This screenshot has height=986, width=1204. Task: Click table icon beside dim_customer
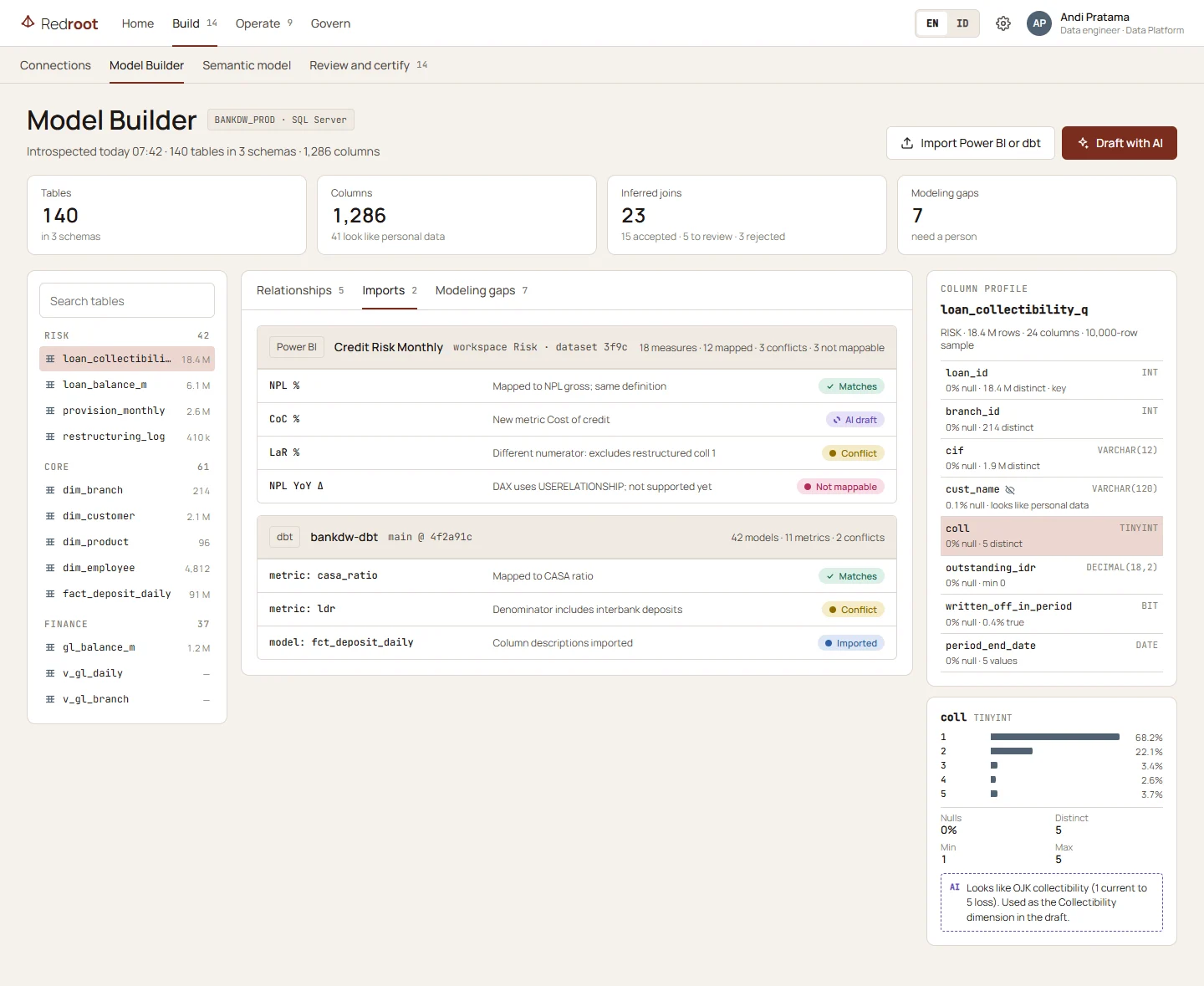[50, 516]
